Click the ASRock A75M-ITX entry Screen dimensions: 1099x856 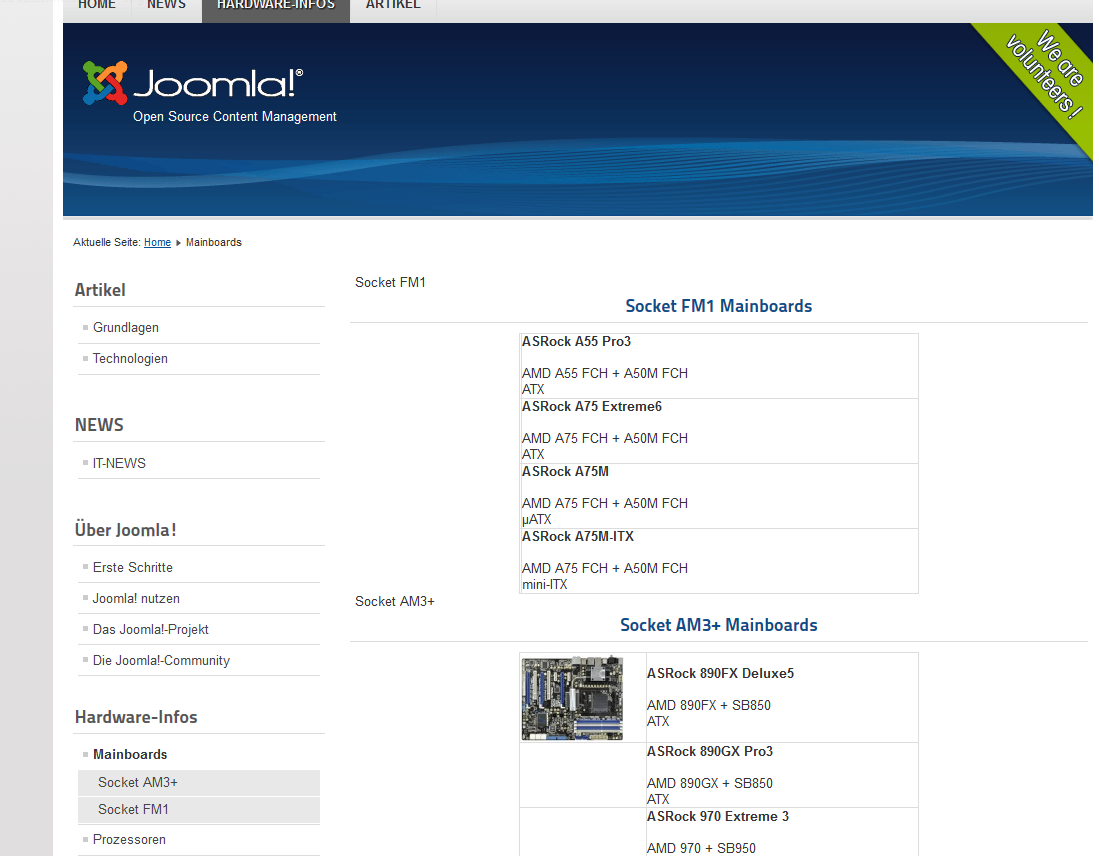tap(578, 536)
